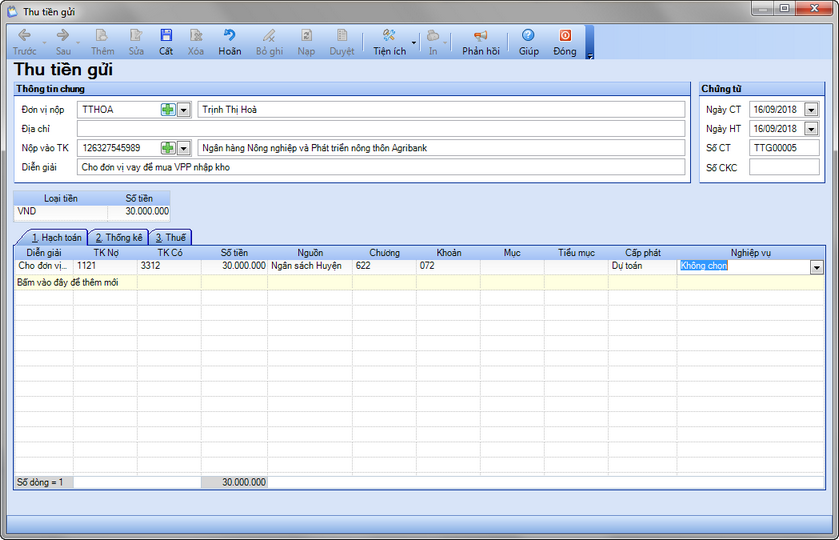Open the Tiện ích utilities tool
Screen dimensions: 839x540
coord(389,35)
